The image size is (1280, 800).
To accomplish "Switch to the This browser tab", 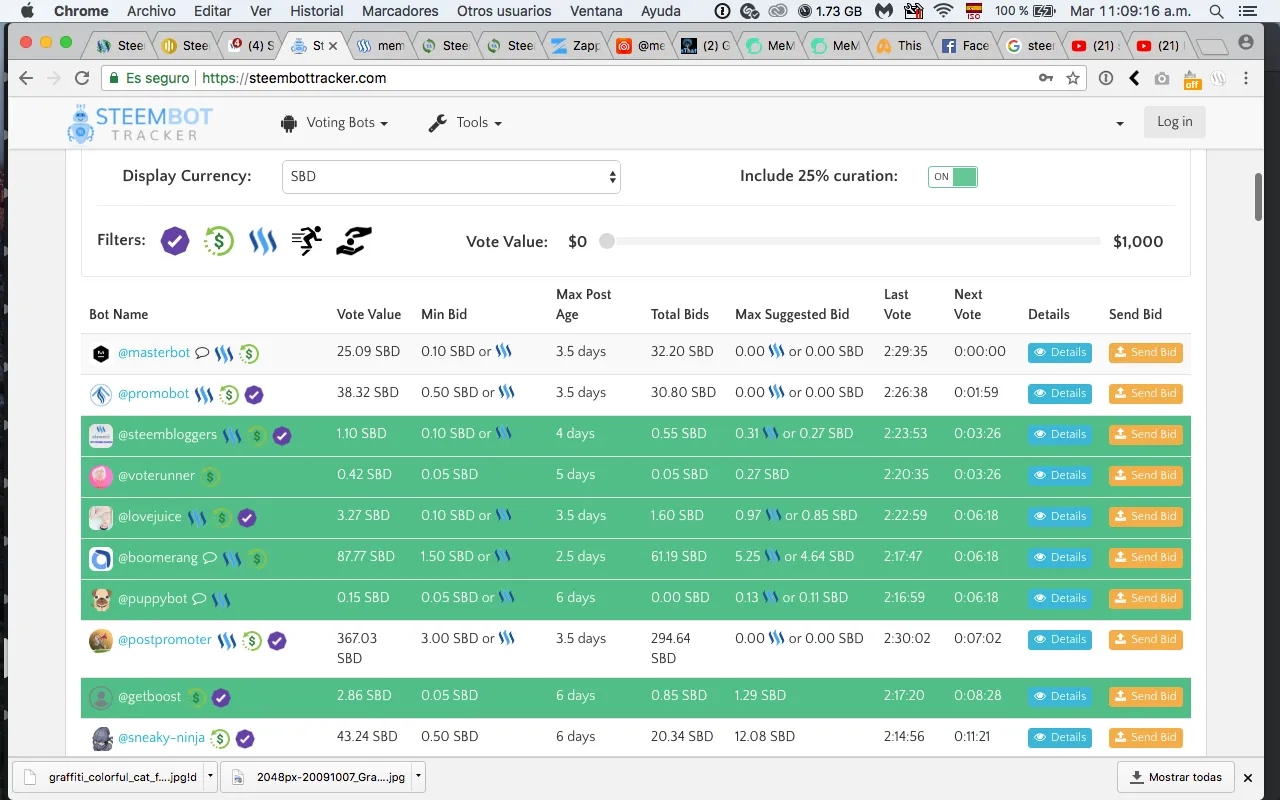I will pos(899,46).
